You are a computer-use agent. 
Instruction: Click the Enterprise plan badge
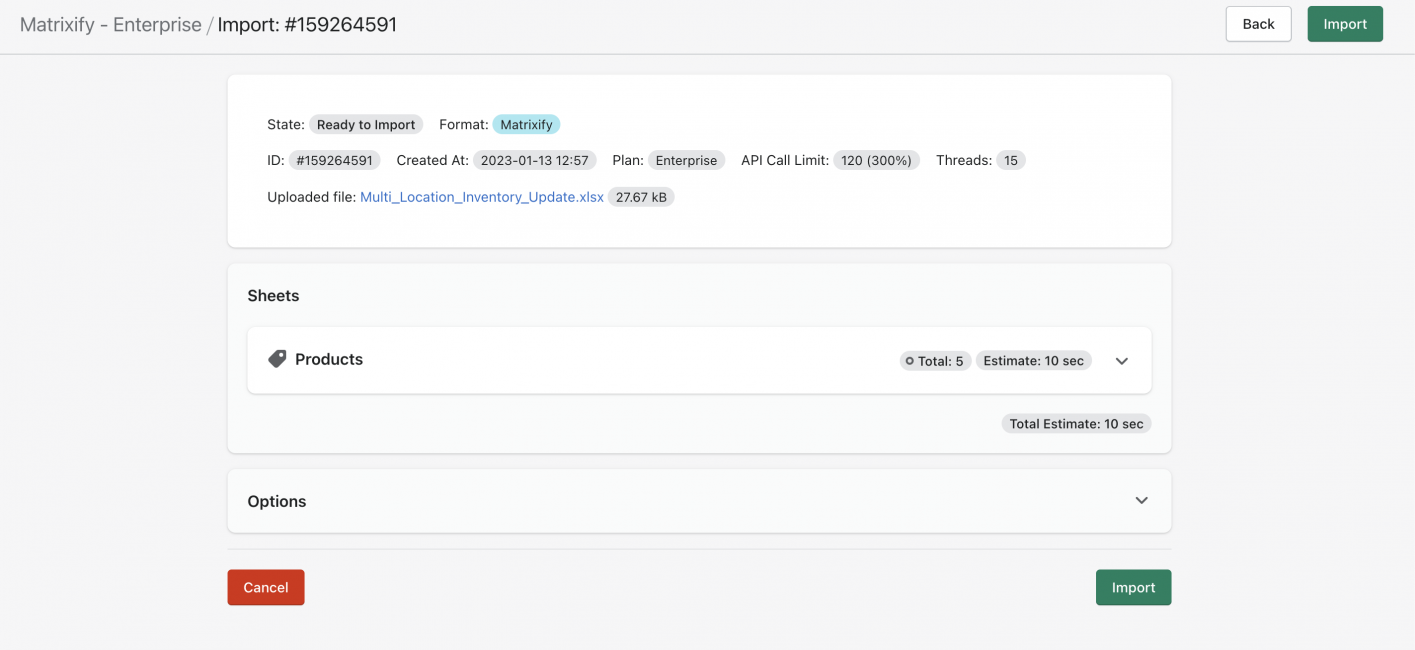tap(686, 159)
